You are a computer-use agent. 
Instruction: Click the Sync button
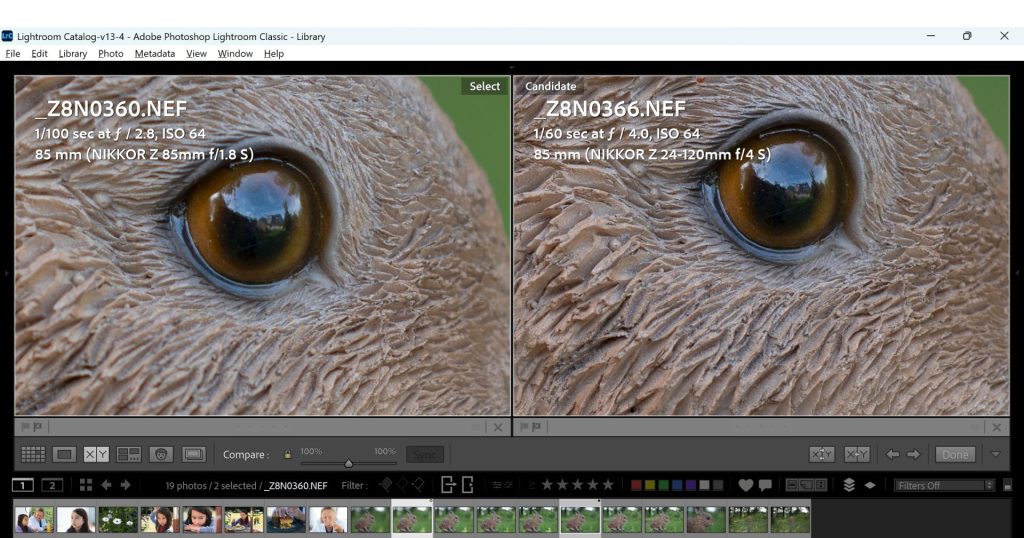point(424,454)
